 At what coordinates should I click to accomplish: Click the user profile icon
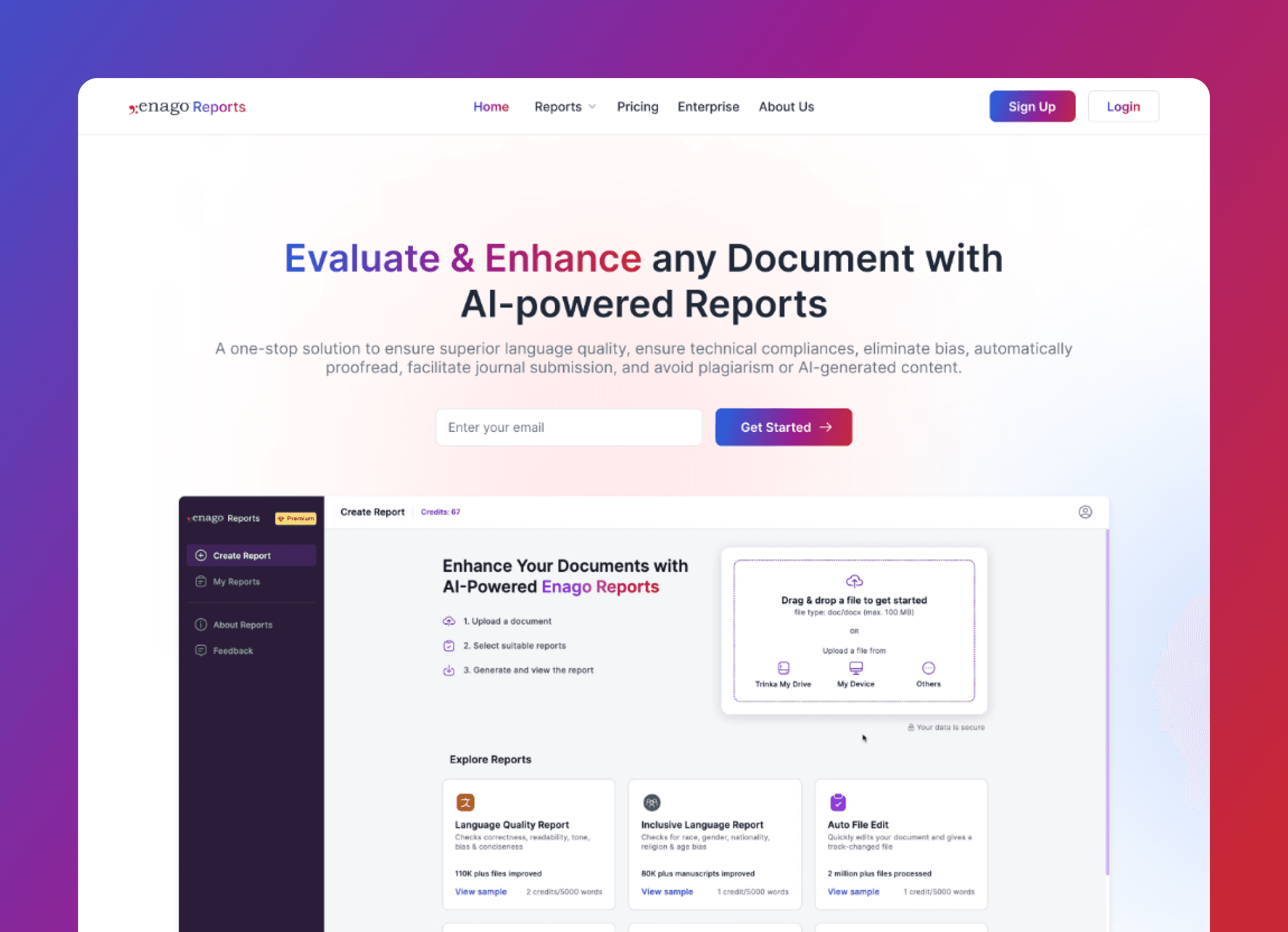[x=1085, y=512]
